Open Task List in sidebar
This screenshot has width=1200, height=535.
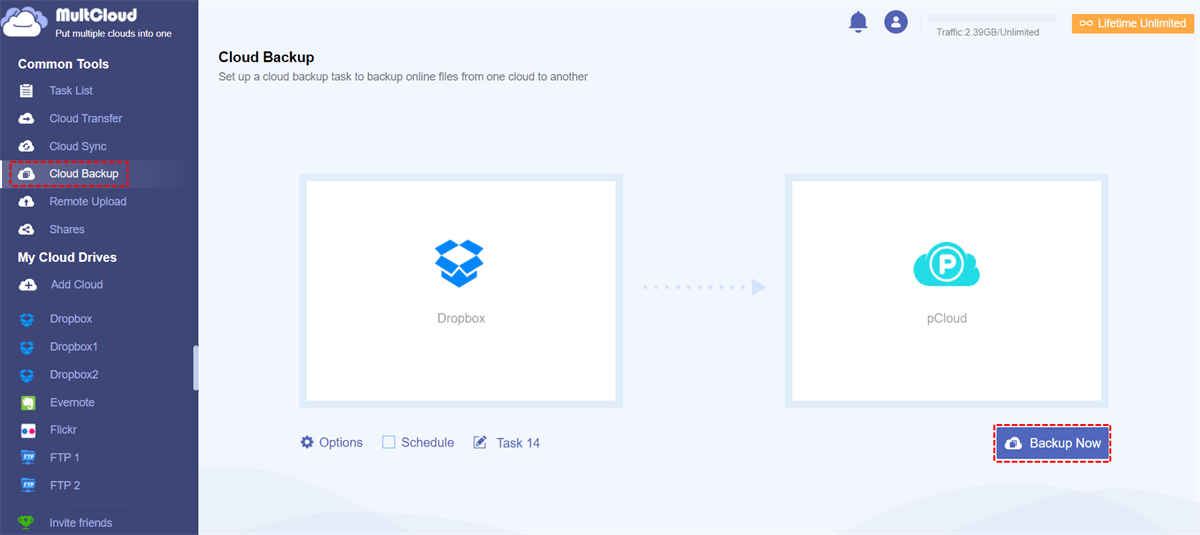pyautogui.click(x=71, y=91)
